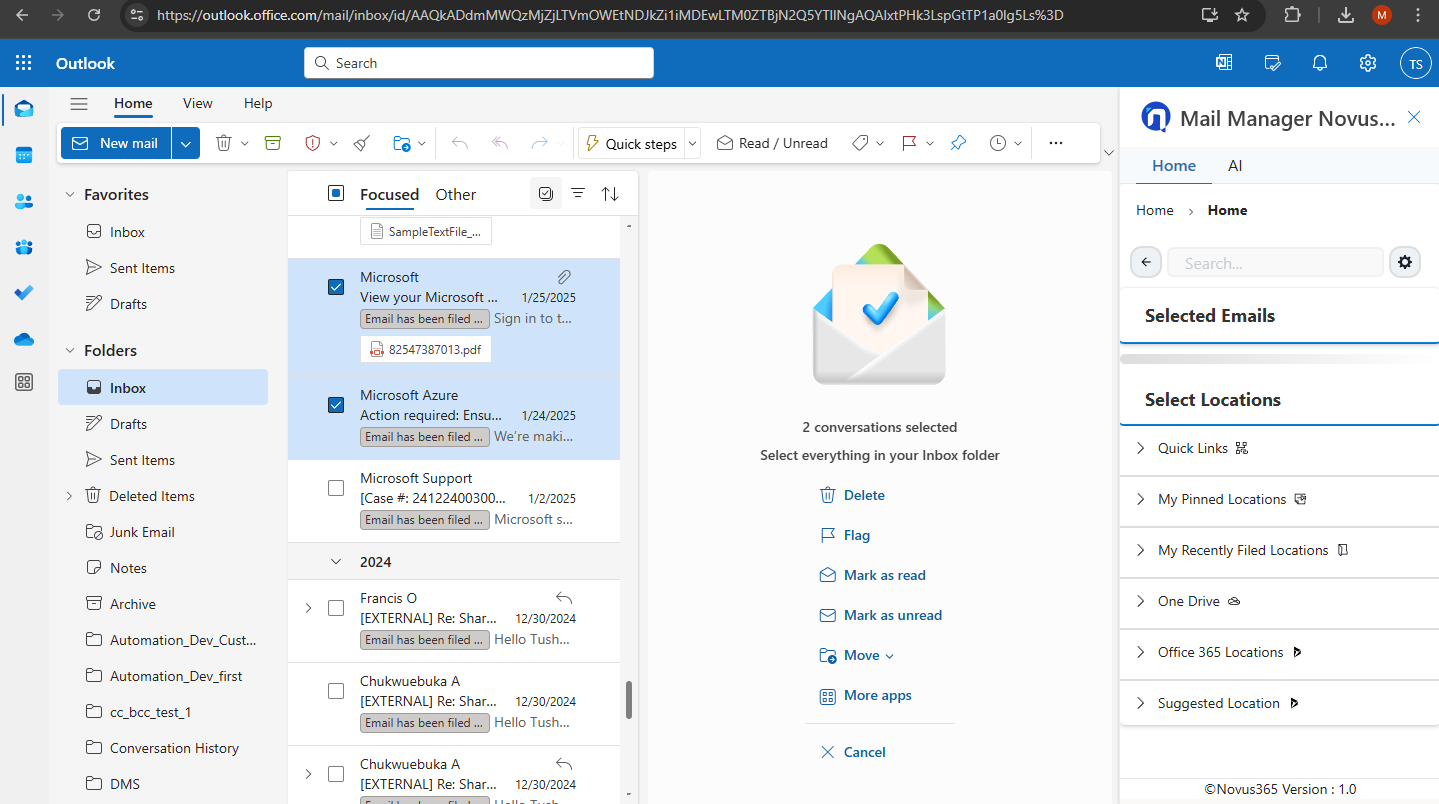Expand the Office 365 Locations section
The width and height of the screenshot is (1439, 804).
point(1141,652)
